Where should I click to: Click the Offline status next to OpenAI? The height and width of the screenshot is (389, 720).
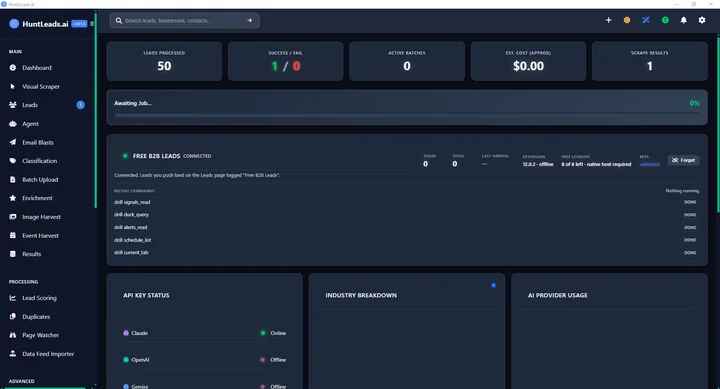click(x=273, y=360)
